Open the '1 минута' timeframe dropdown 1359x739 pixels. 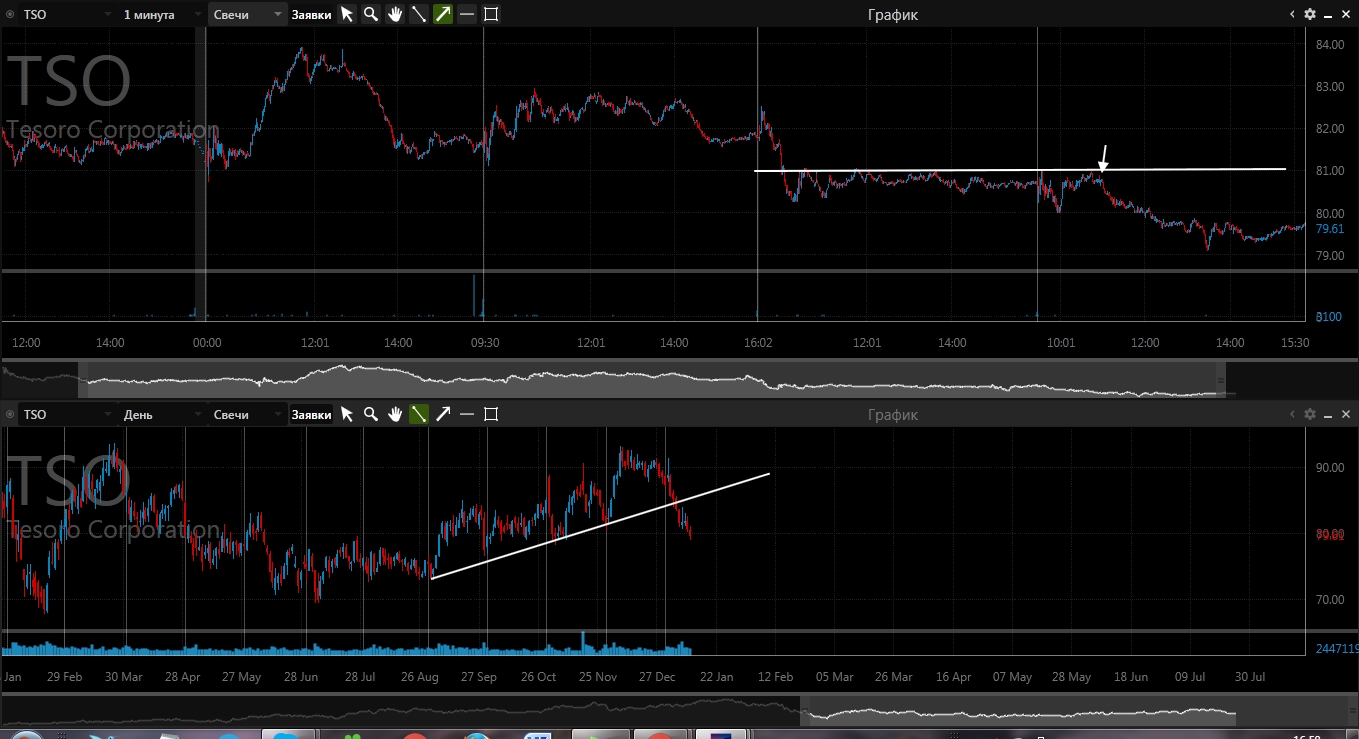tap(160, 14)
